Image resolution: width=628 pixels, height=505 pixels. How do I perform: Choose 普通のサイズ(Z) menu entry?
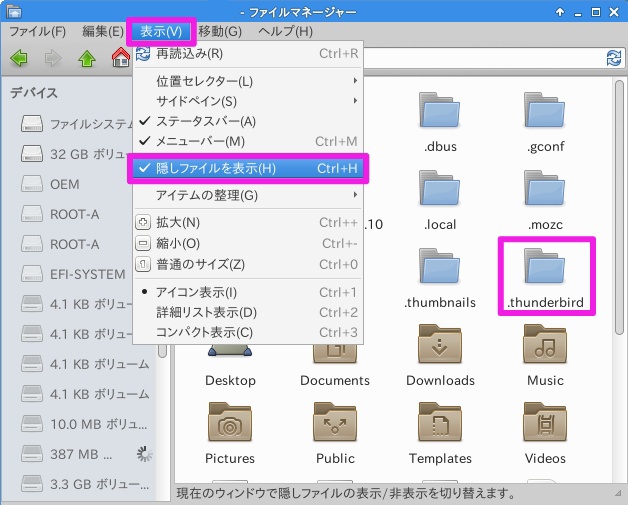pos(248,264)
